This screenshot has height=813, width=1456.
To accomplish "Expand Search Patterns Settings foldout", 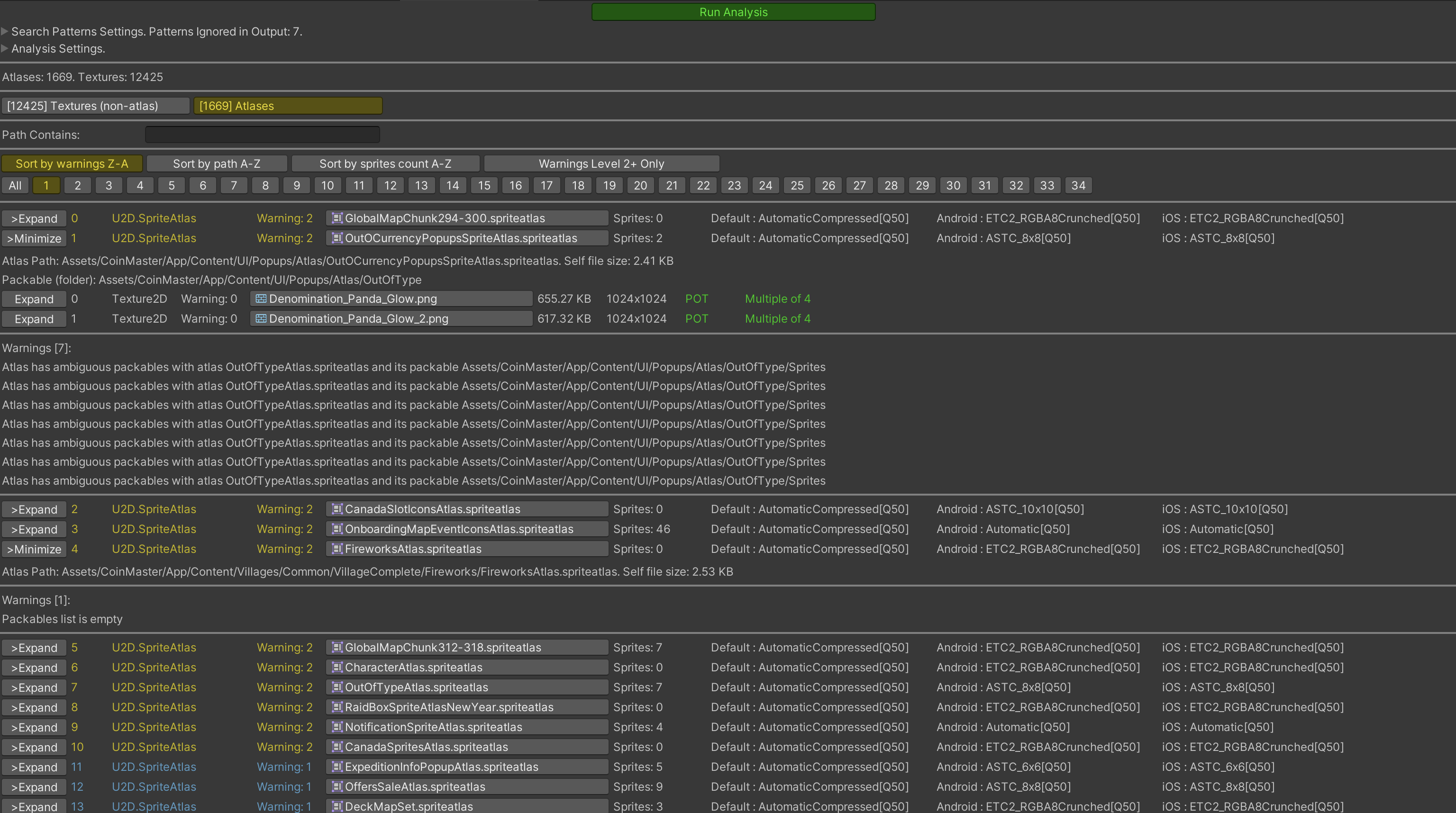I will [5, 32].
